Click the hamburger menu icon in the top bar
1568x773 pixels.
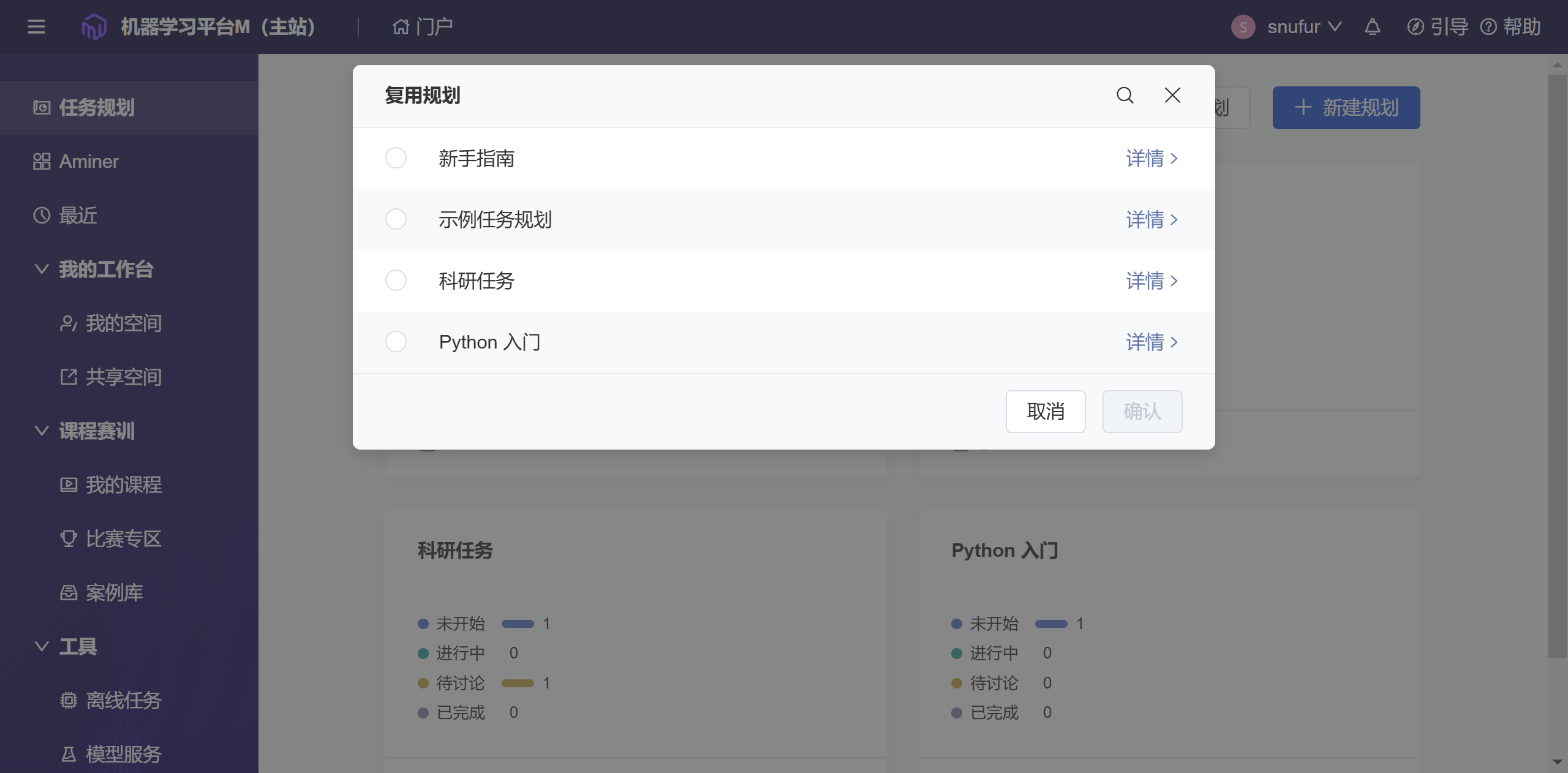coord(36,26)
